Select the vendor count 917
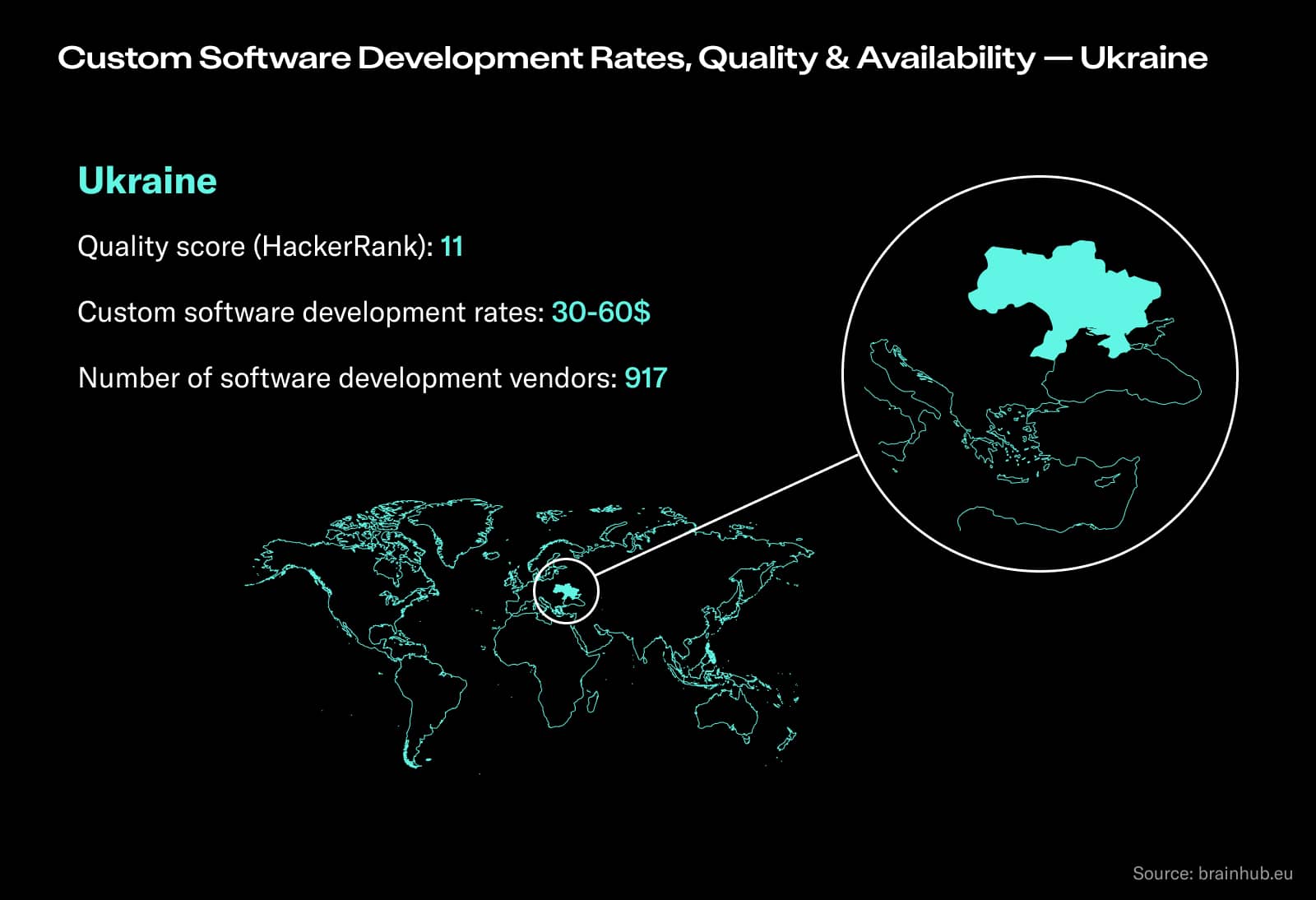Viewport: 1316px width, 900px height. [x=647, y=378]
